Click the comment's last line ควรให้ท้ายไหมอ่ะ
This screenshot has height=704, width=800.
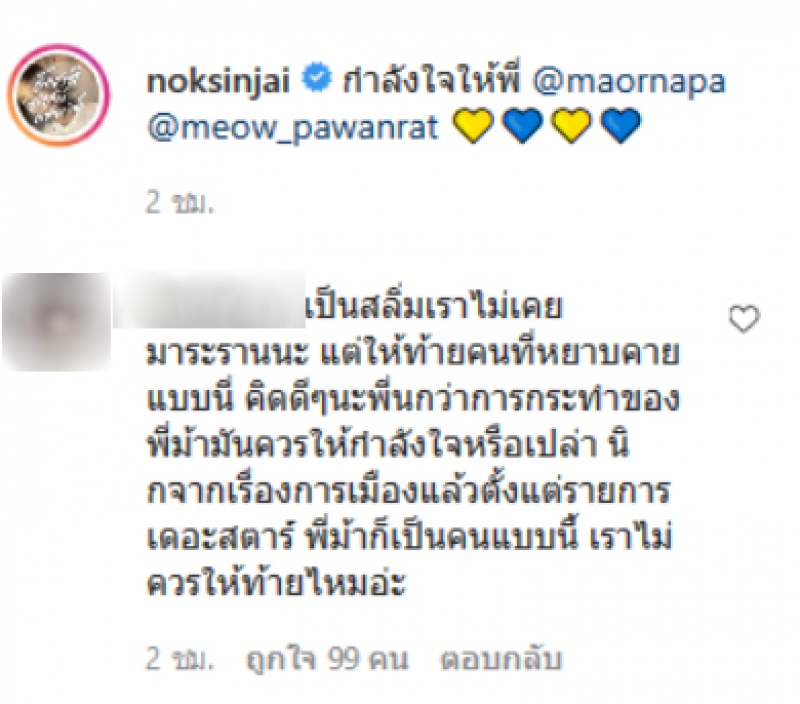tap(276, 583)
